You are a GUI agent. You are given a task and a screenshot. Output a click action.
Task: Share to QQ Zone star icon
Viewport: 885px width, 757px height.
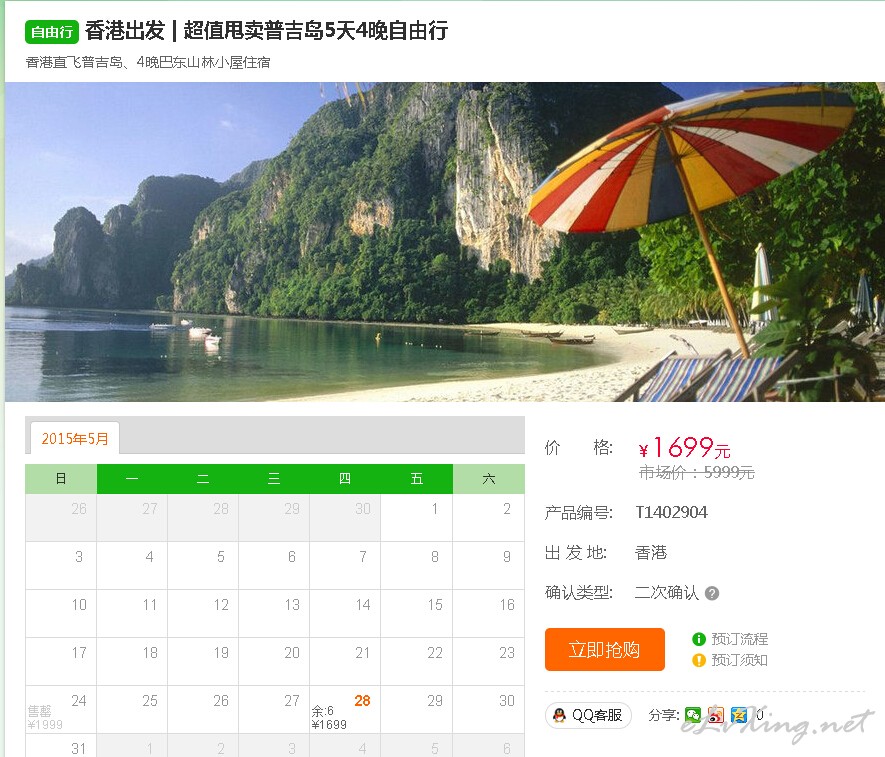point(739,715)
